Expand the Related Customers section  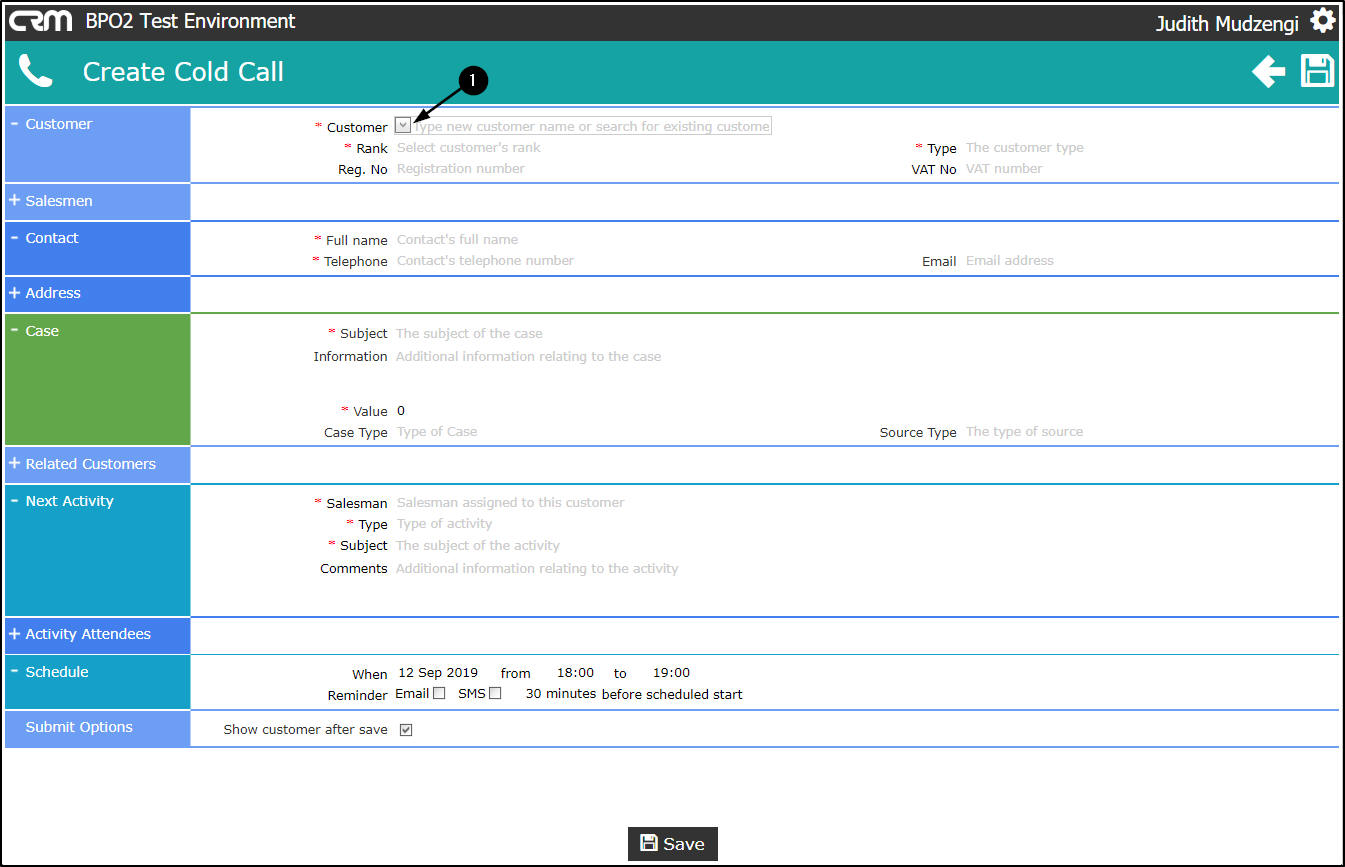point(15,464)
